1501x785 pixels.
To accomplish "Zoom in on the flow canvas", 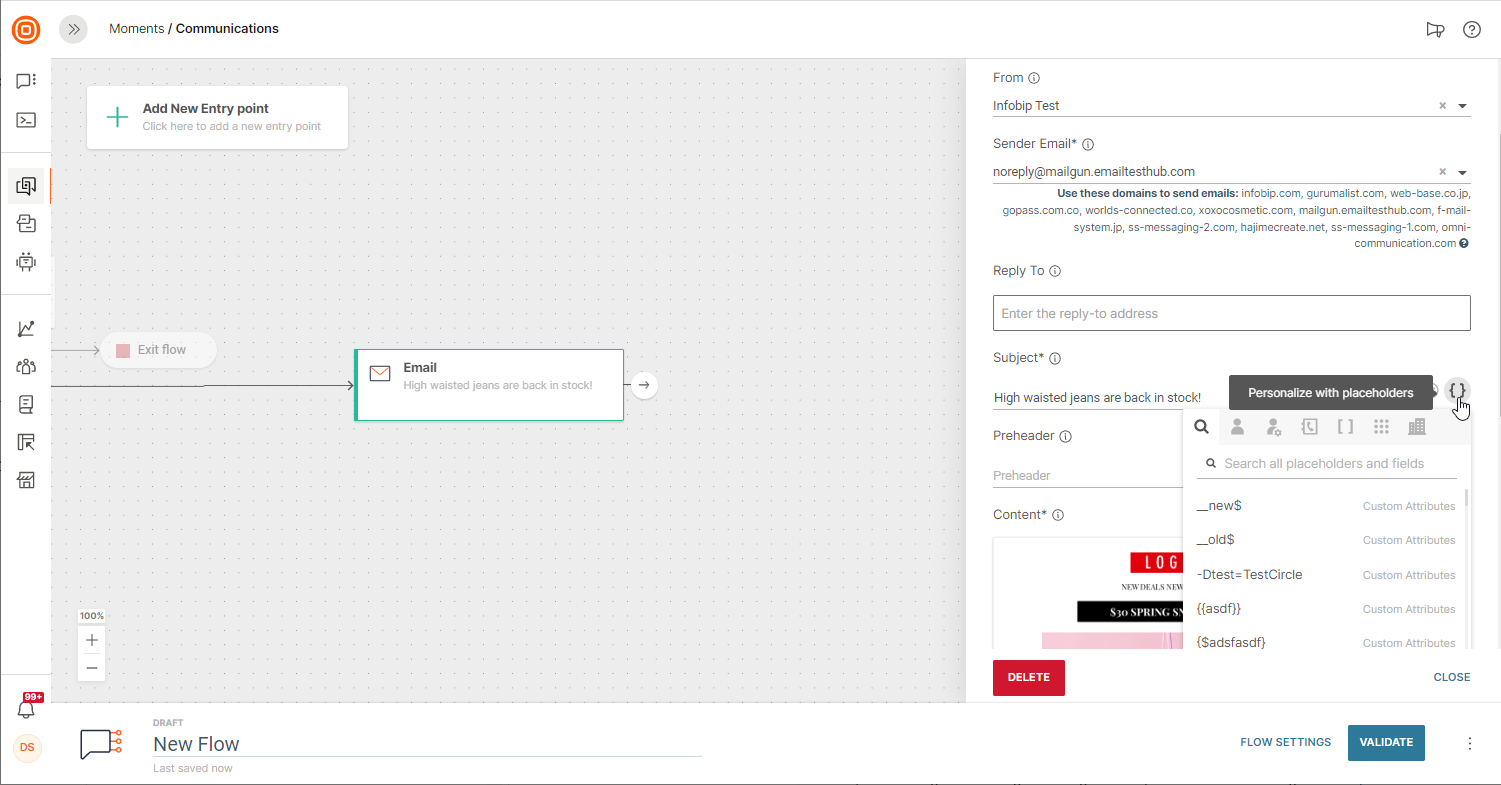I will 92,640.
